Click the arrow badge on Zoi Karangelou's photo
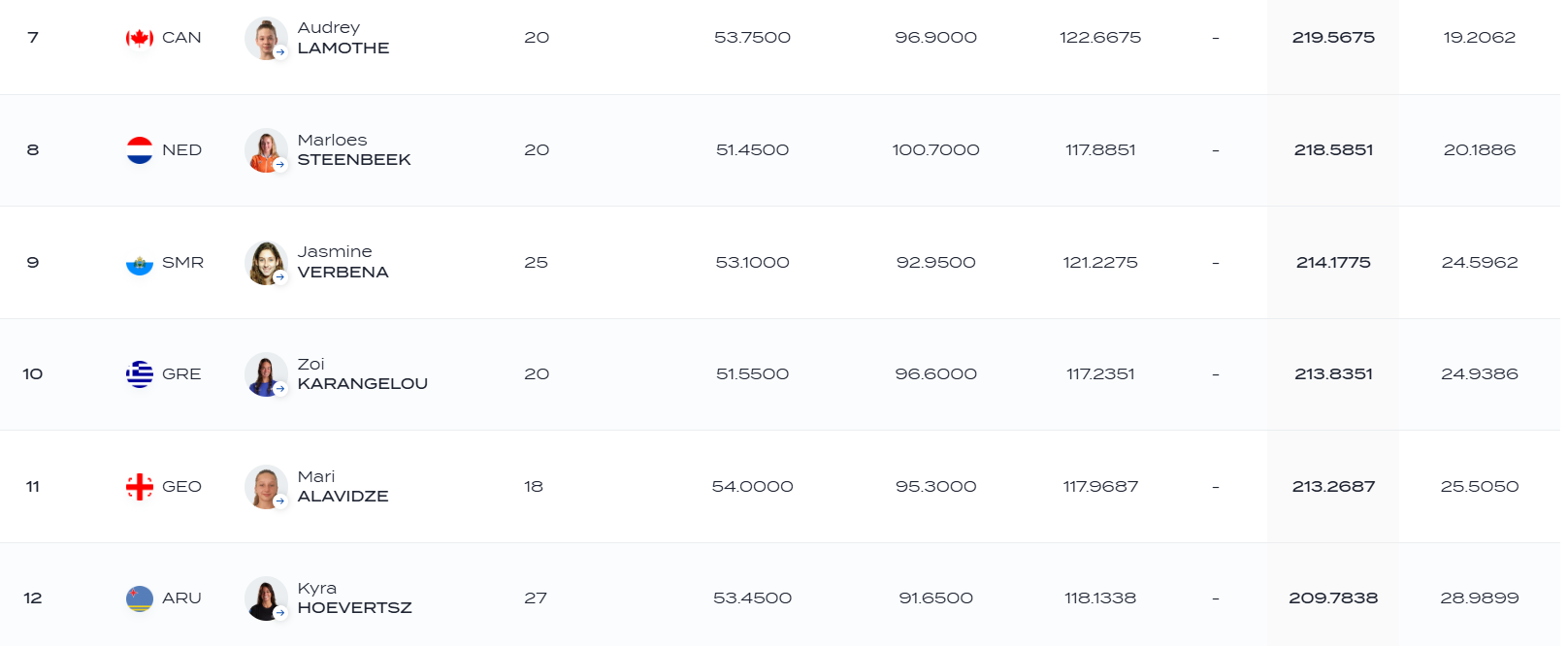This screenshot has height=646, width=1568. (x=280, y=389)
